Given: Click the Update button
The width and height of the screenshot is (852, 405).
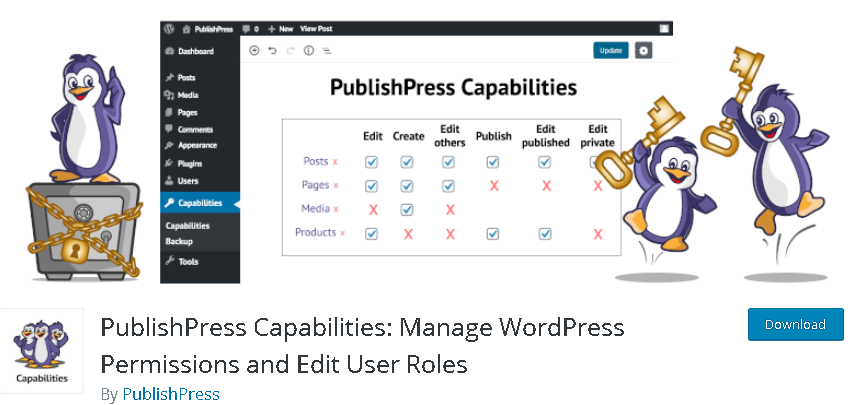Looking at the screenshot, I should (x=611, y=51).
